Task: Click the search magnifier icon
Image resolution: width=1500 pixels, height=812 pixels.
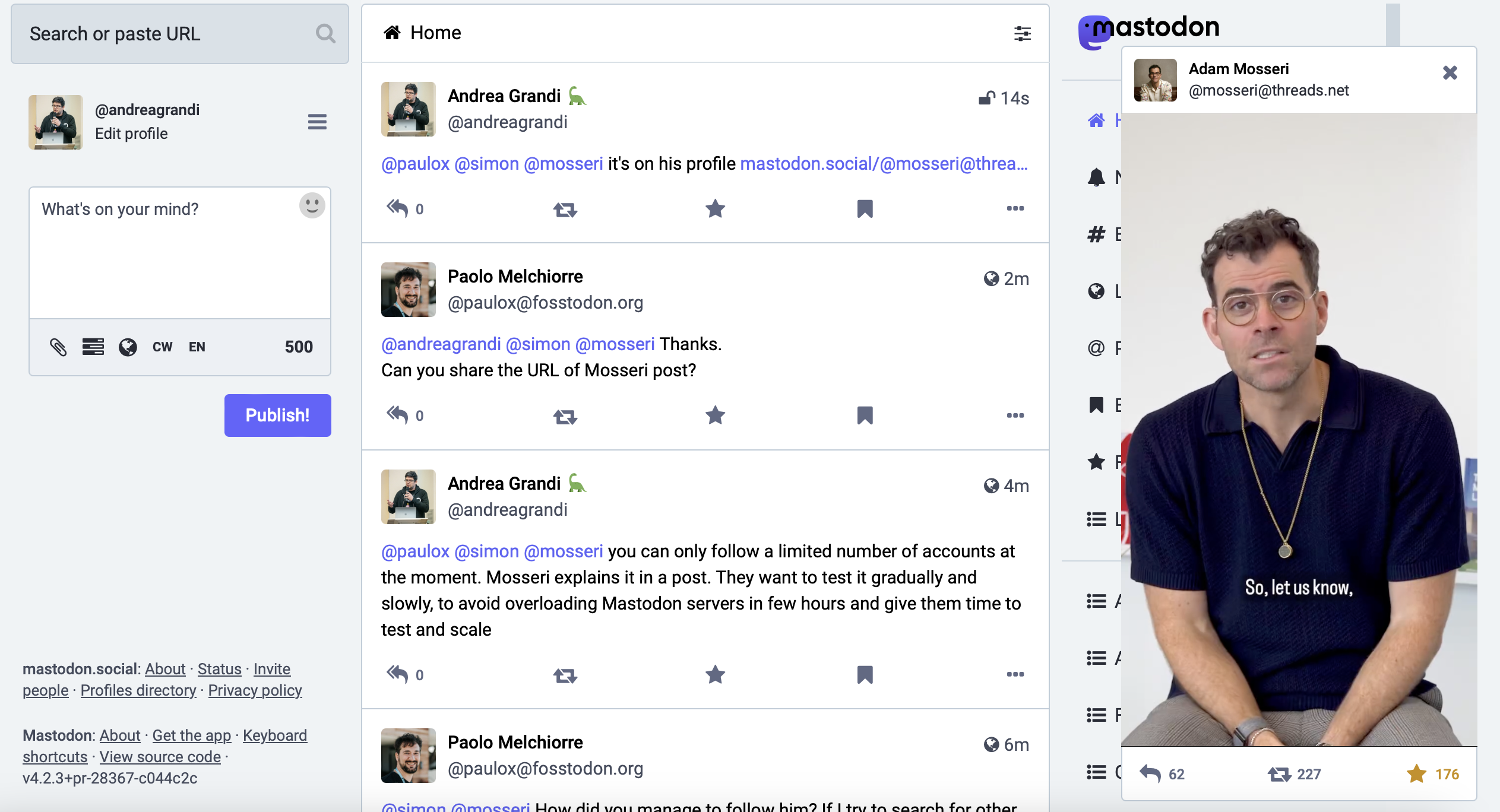Action: 325,34
